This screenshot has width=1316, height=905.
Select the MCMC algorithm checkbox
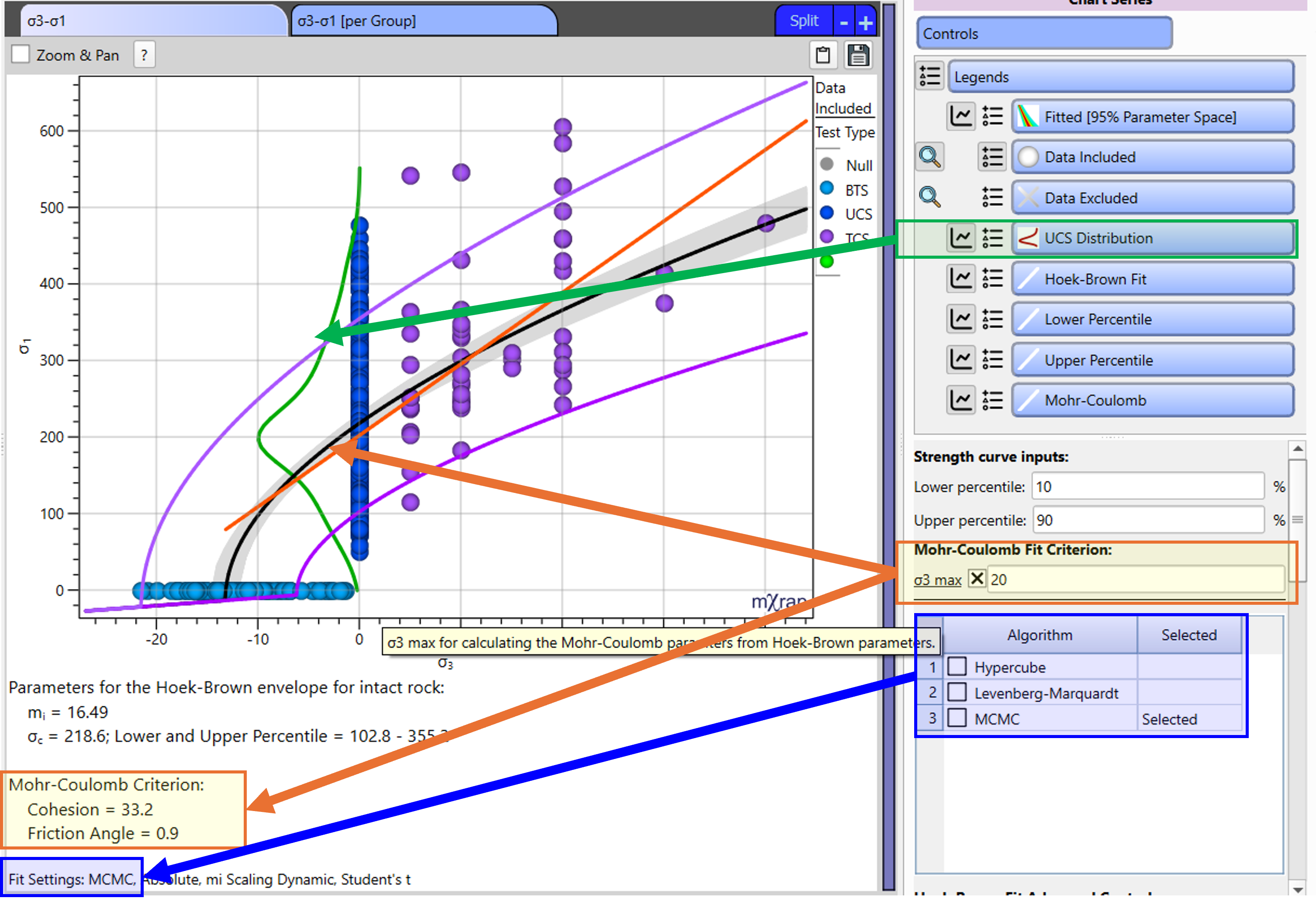(x=957, y=718)
